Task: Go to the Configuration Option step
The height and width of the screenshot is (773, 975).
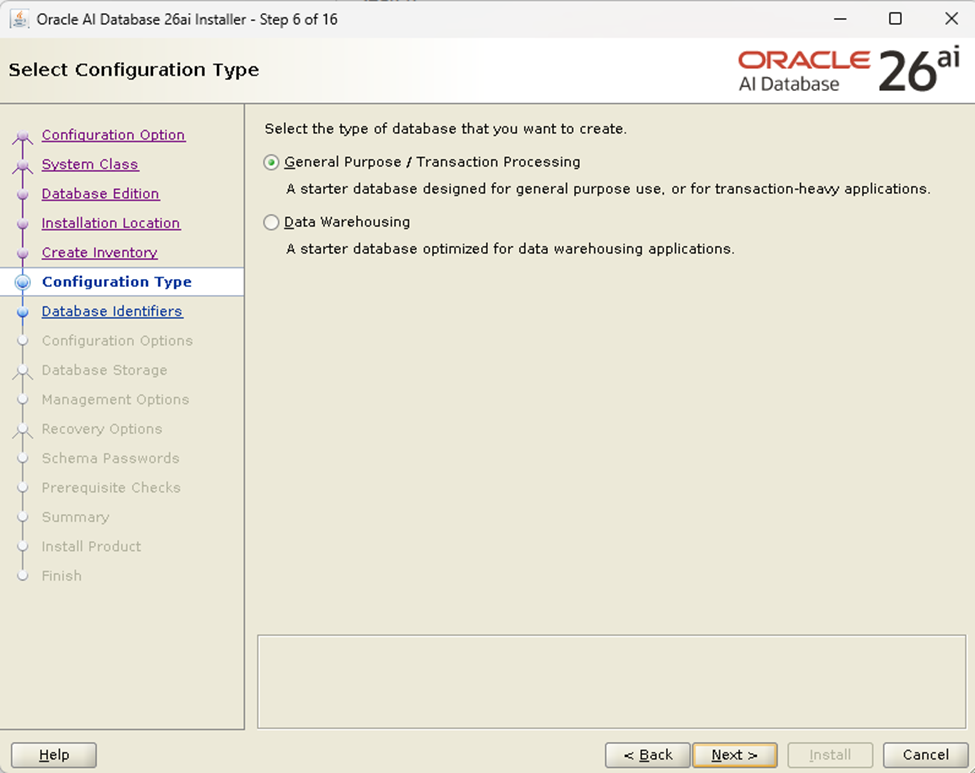Action: coord(113,135)
